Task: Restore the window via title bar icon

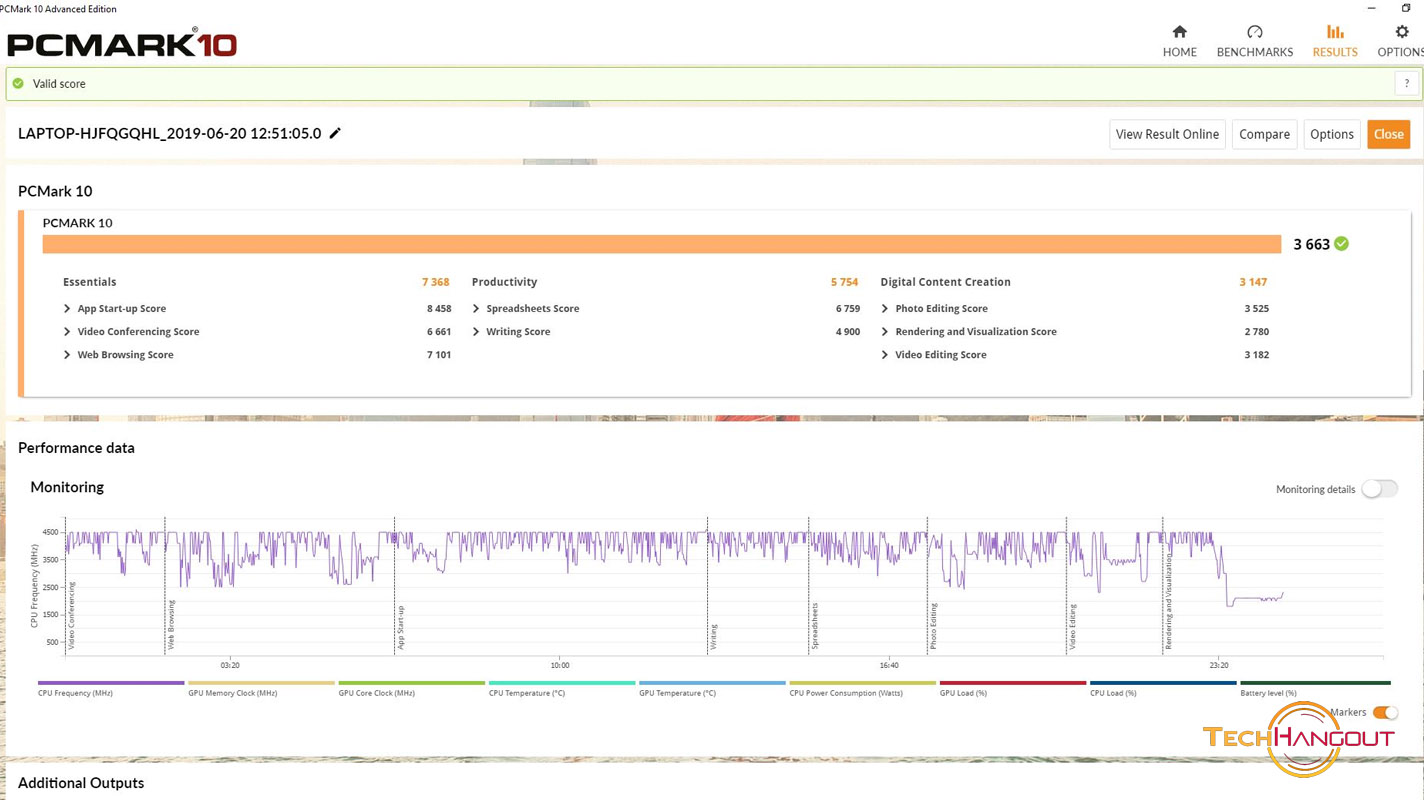Action: (x=1405, y=8)
